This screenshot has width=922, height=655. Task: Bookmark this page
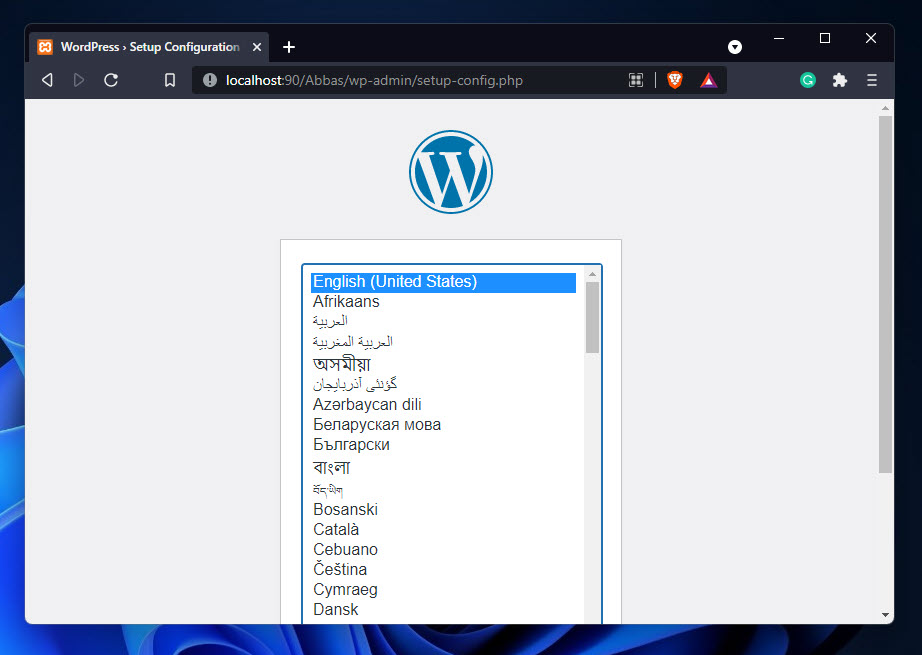(x=170, y=80)
